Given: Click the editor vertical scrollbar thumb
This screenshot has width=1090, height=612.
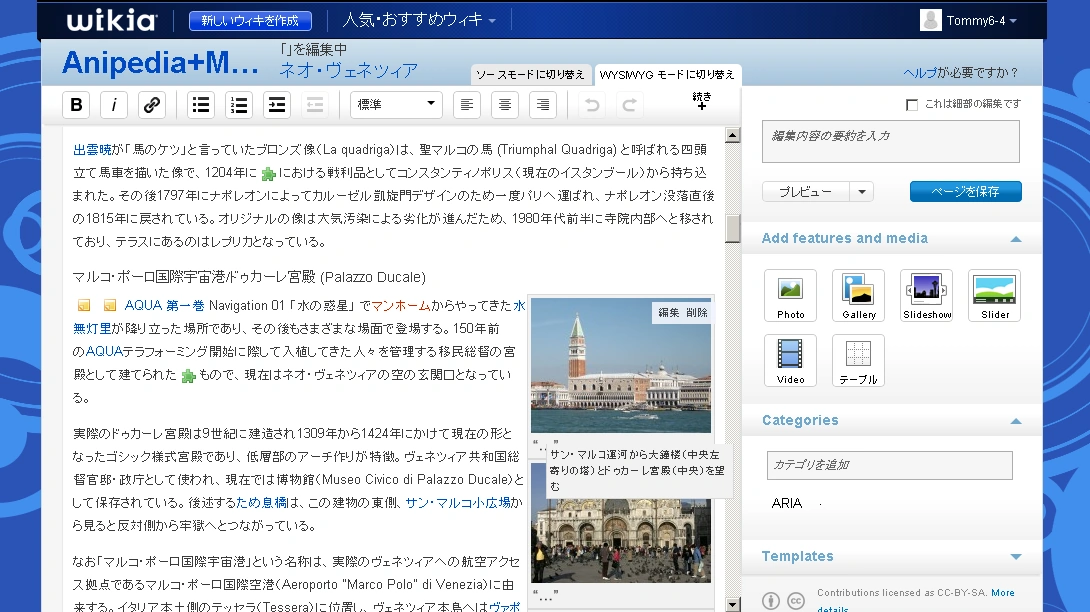Looking at the screenshot, I should [732, 228].
